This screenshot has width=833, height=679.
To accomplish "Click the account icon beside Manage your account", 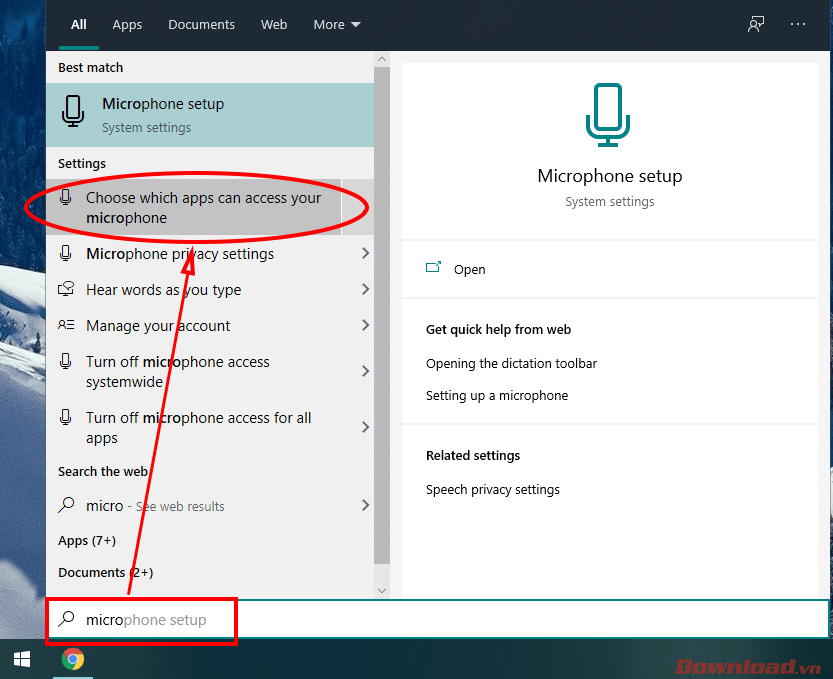I will click(x=66, y=325).
